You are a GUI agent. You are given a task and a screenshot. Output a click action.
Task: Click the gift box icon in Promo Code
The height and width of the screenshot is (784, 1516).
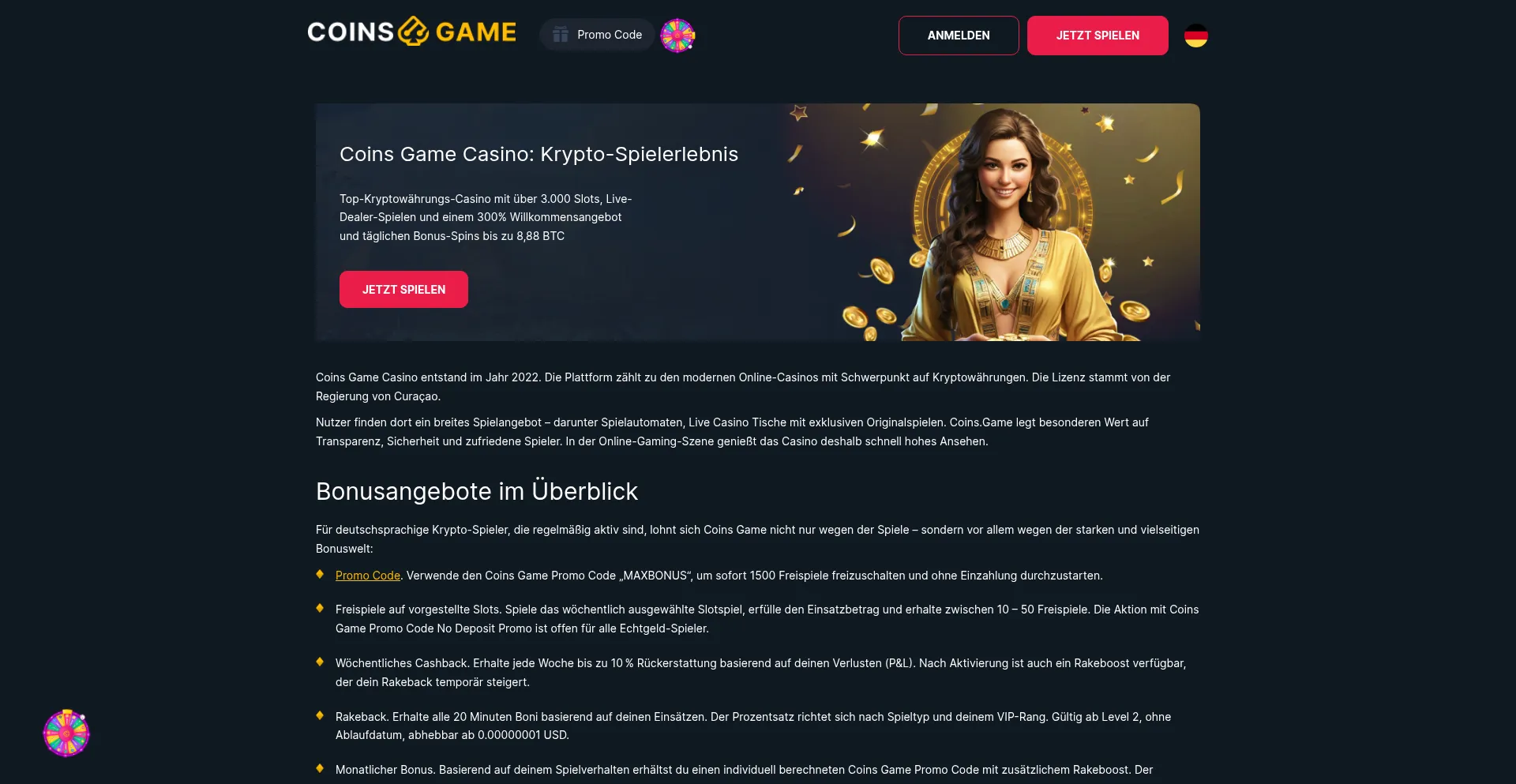coord(561,35)
